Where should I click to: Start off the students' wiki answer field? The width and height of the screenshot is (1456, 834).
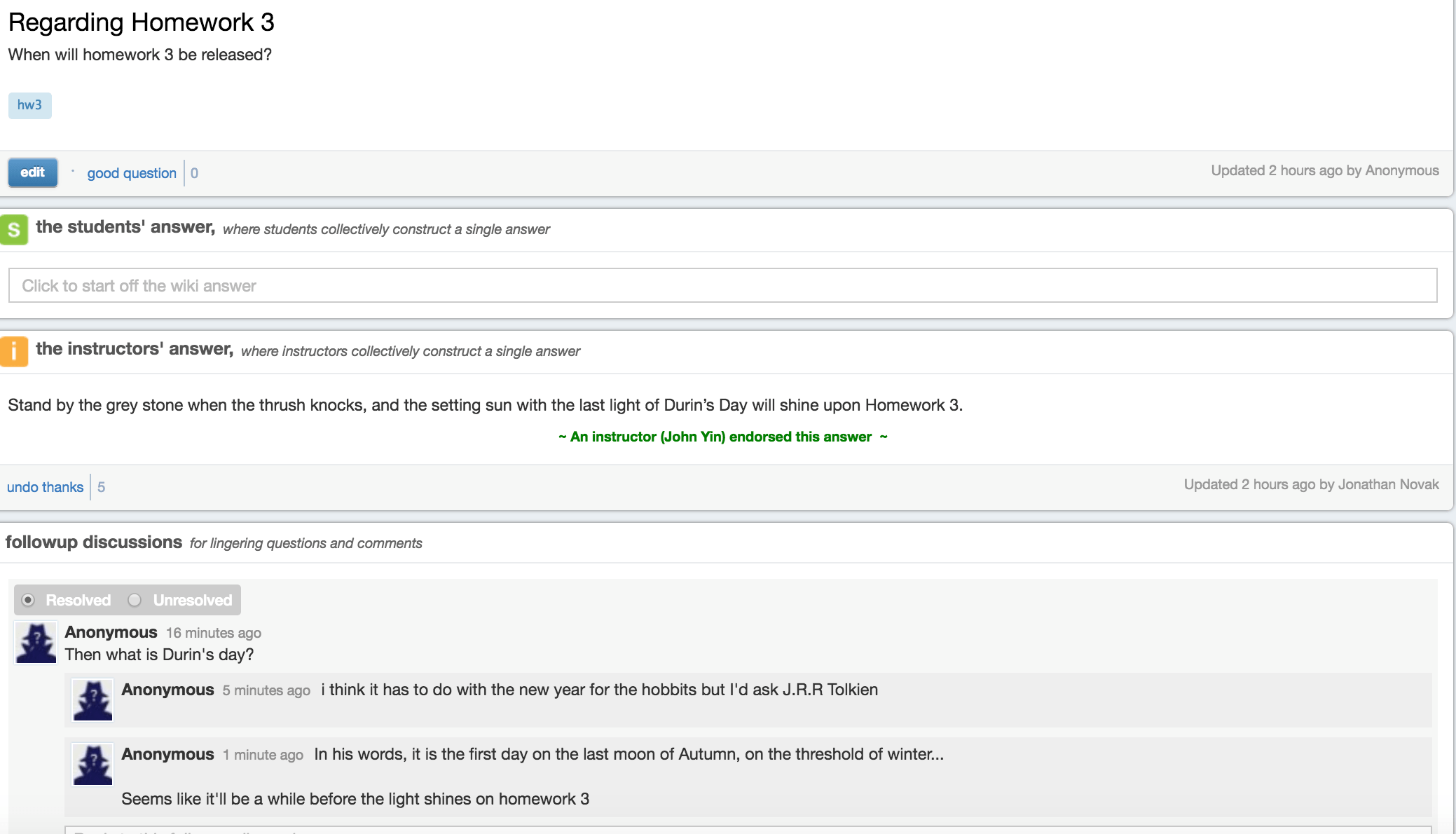[x=722, y=285]
